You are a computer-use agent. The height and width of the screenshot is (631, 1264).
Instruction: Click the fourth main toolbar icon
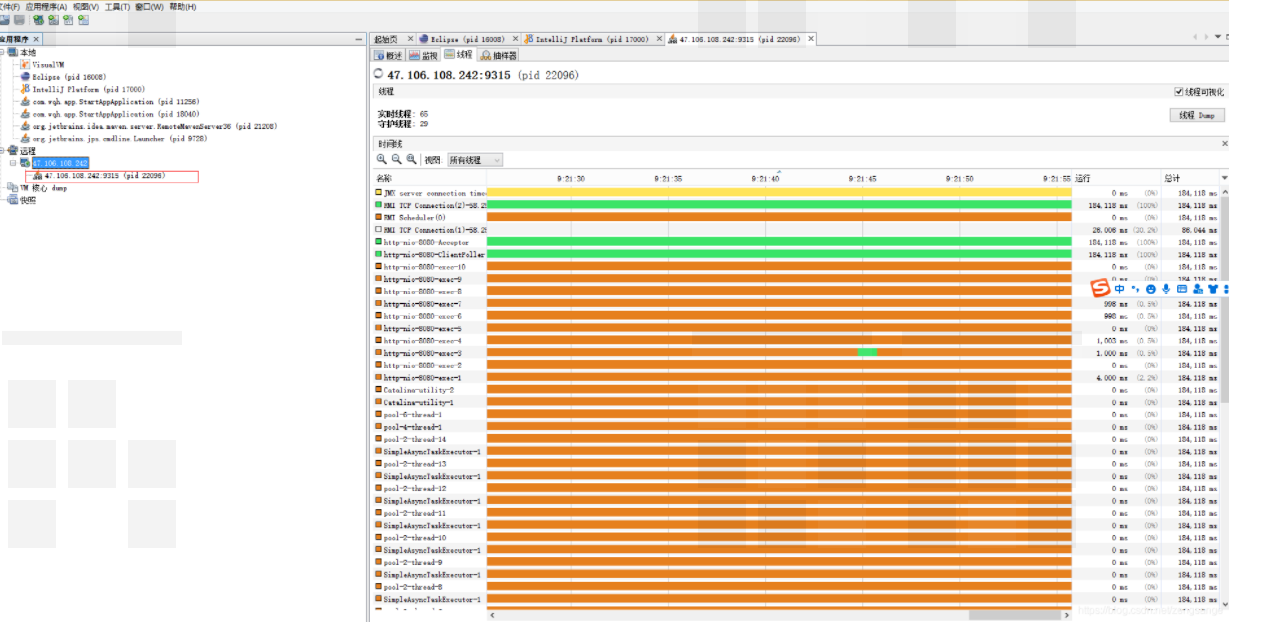(x=53, y=19)
